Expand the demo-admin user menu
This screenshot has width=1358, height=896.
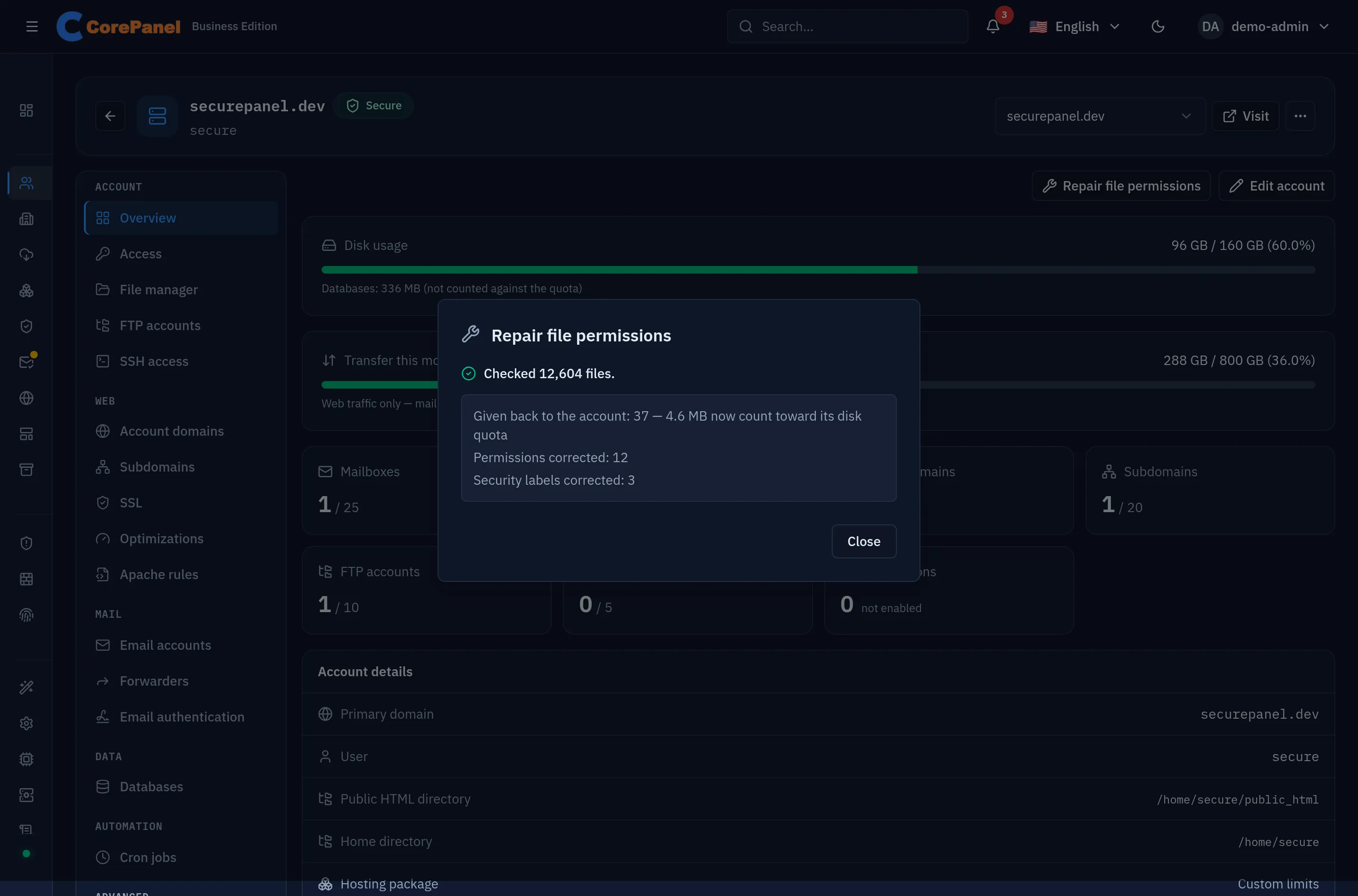click(x=1264, y=26)
